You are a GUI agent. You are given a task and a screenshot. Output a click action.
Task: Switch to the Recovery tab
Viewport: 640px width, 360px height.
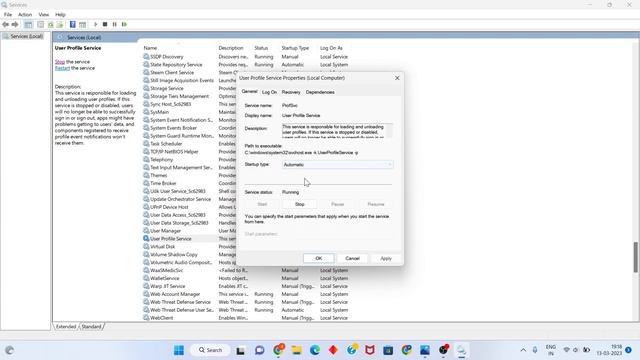(x=291, y=92)
